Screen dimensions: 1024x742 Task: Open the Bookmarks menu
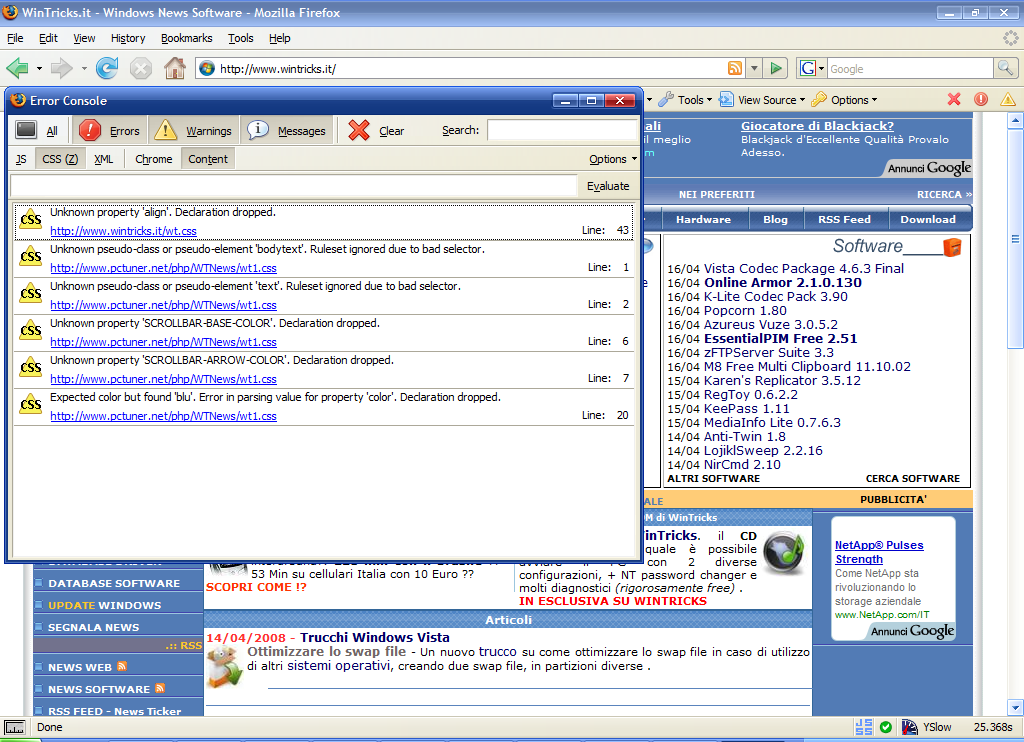(x=187, y=38)
